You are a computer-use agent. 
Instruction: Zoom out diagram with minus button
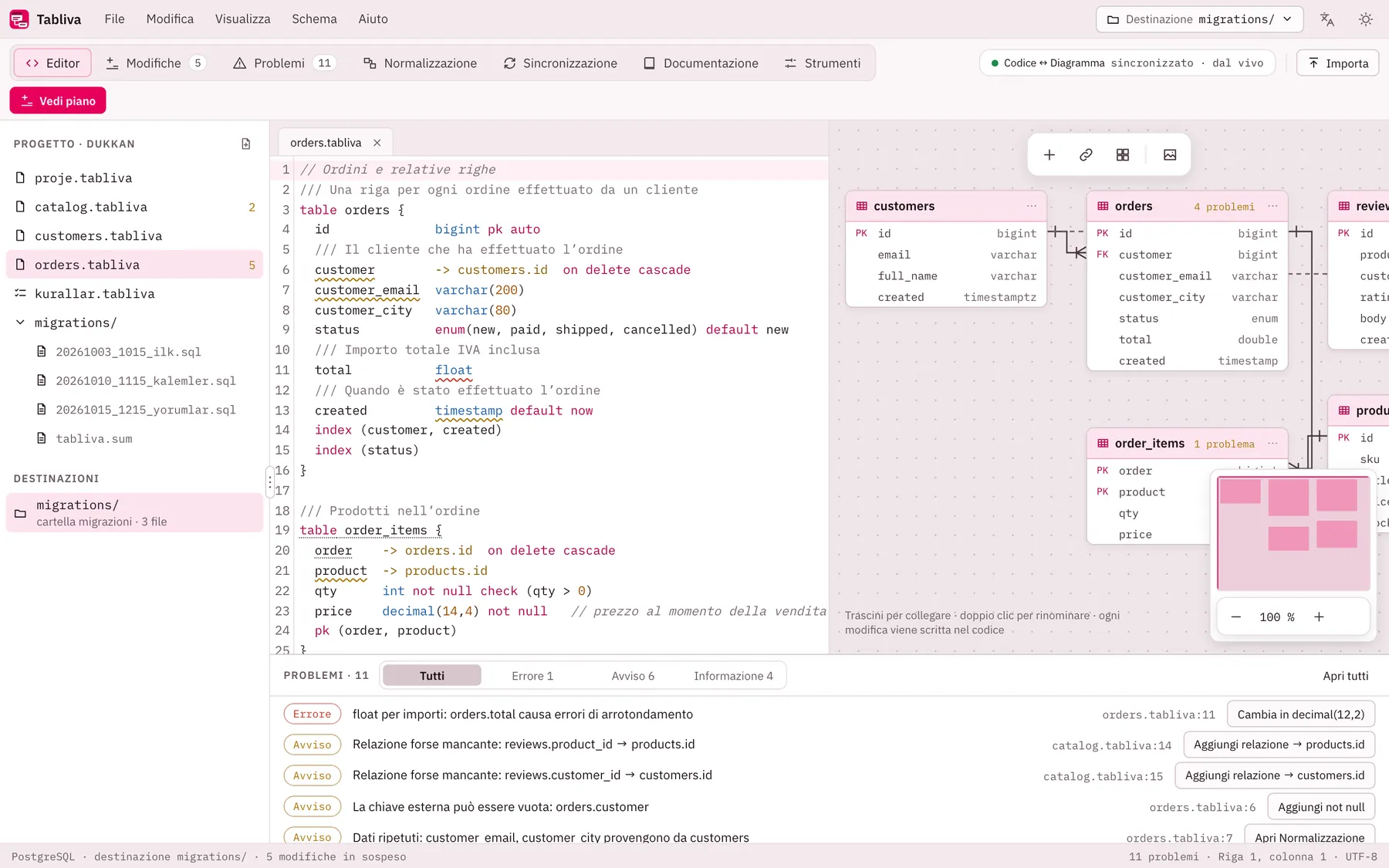click(1236, 617)
